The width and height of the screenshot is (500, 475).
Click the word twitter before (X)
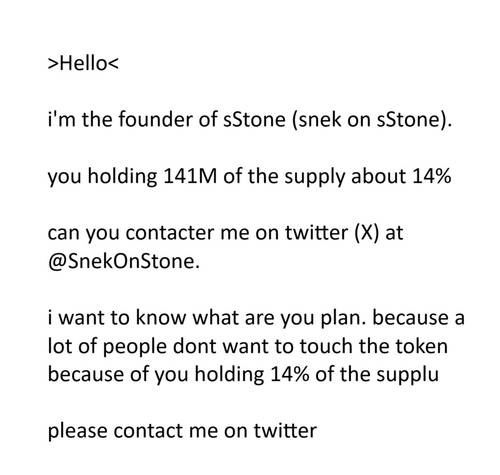click(316, 233)
